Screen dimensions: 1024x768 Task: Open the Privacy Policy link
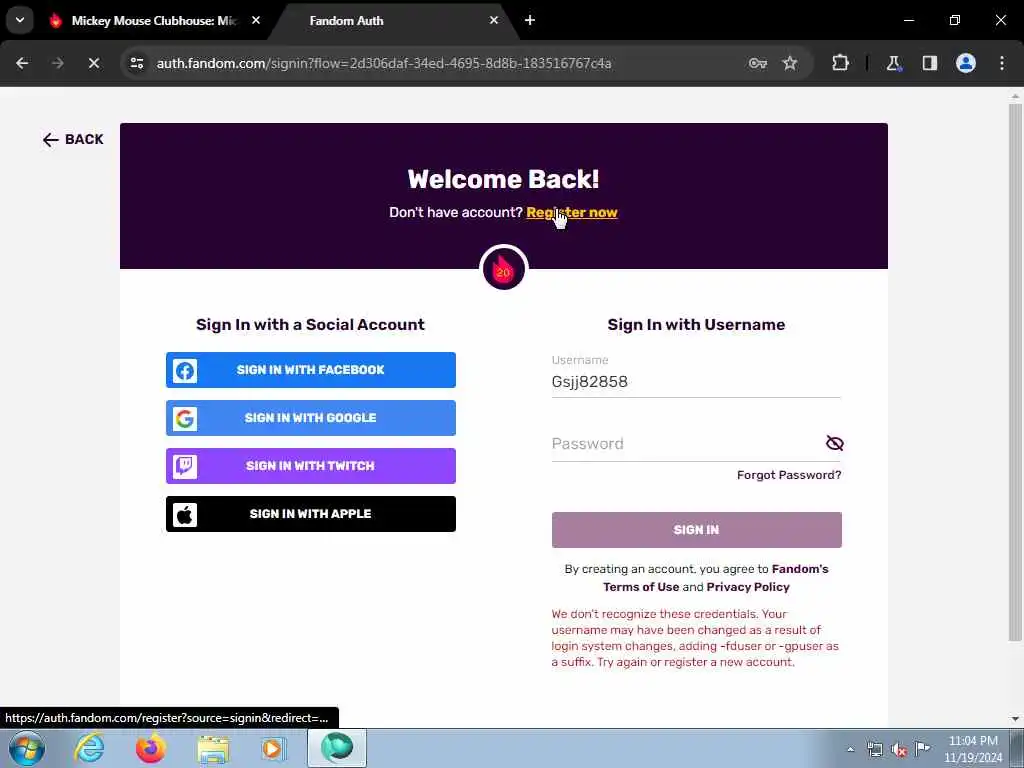point(748,587)
